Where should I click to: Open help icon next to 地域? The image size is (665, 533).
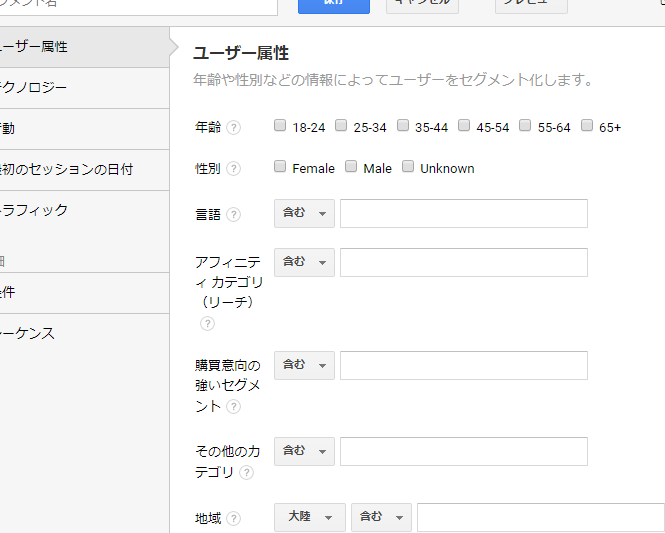[233, 518]
